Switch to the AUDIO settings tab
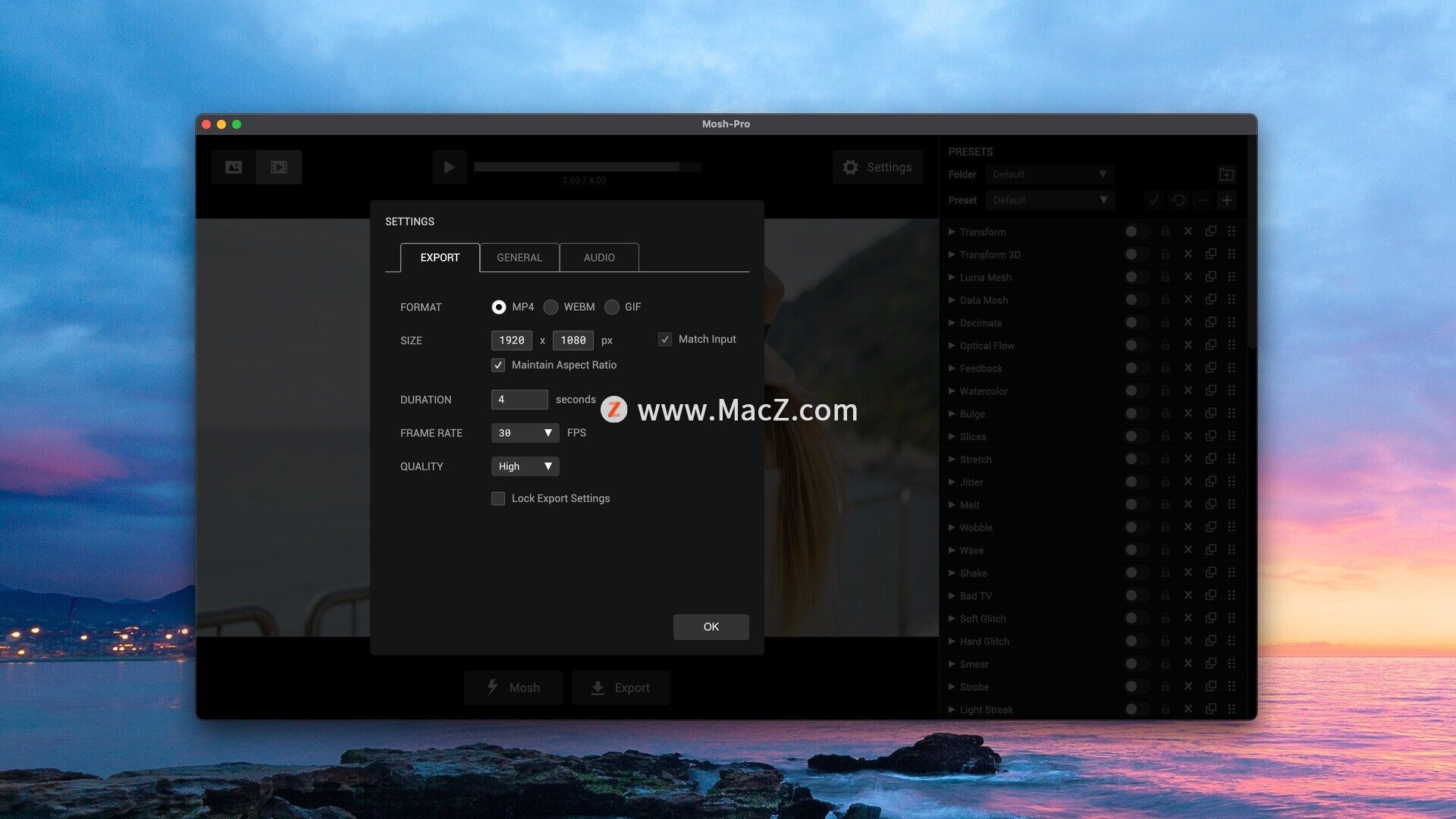The image size is (1456, 819). [599, 258]
